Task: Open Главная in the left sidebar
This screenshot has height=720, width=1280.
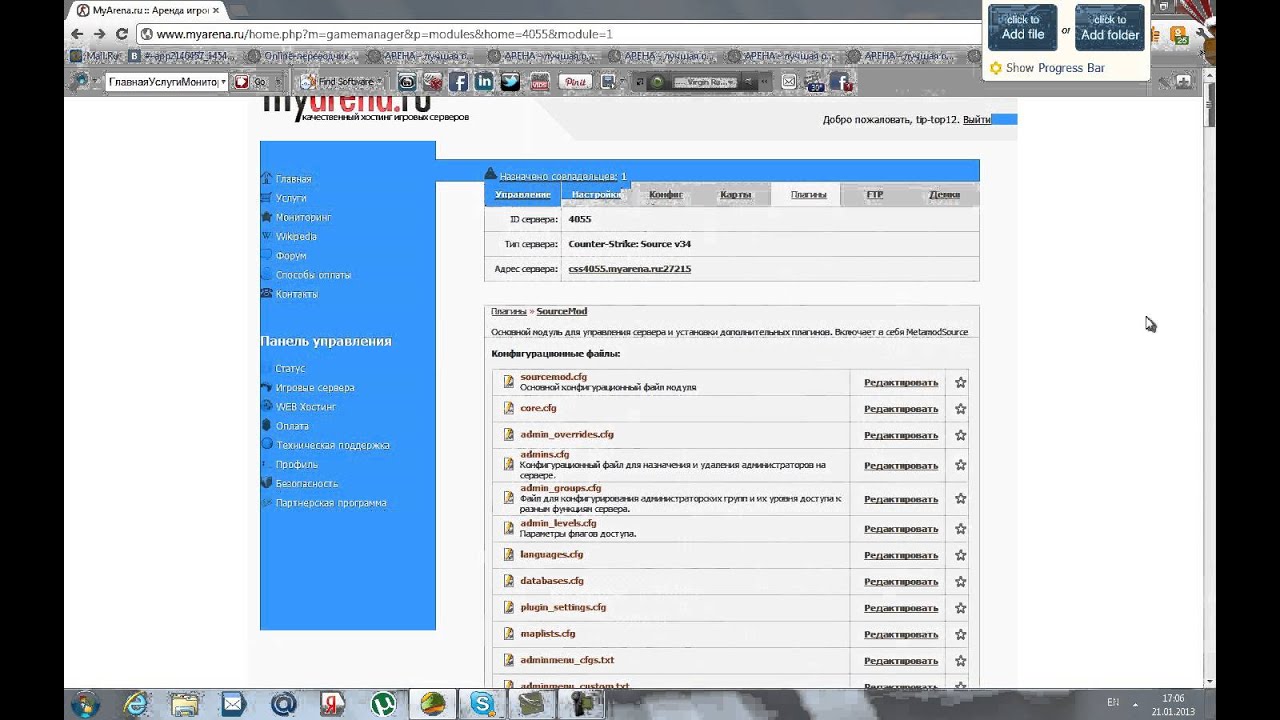Action: coord(293,179)
